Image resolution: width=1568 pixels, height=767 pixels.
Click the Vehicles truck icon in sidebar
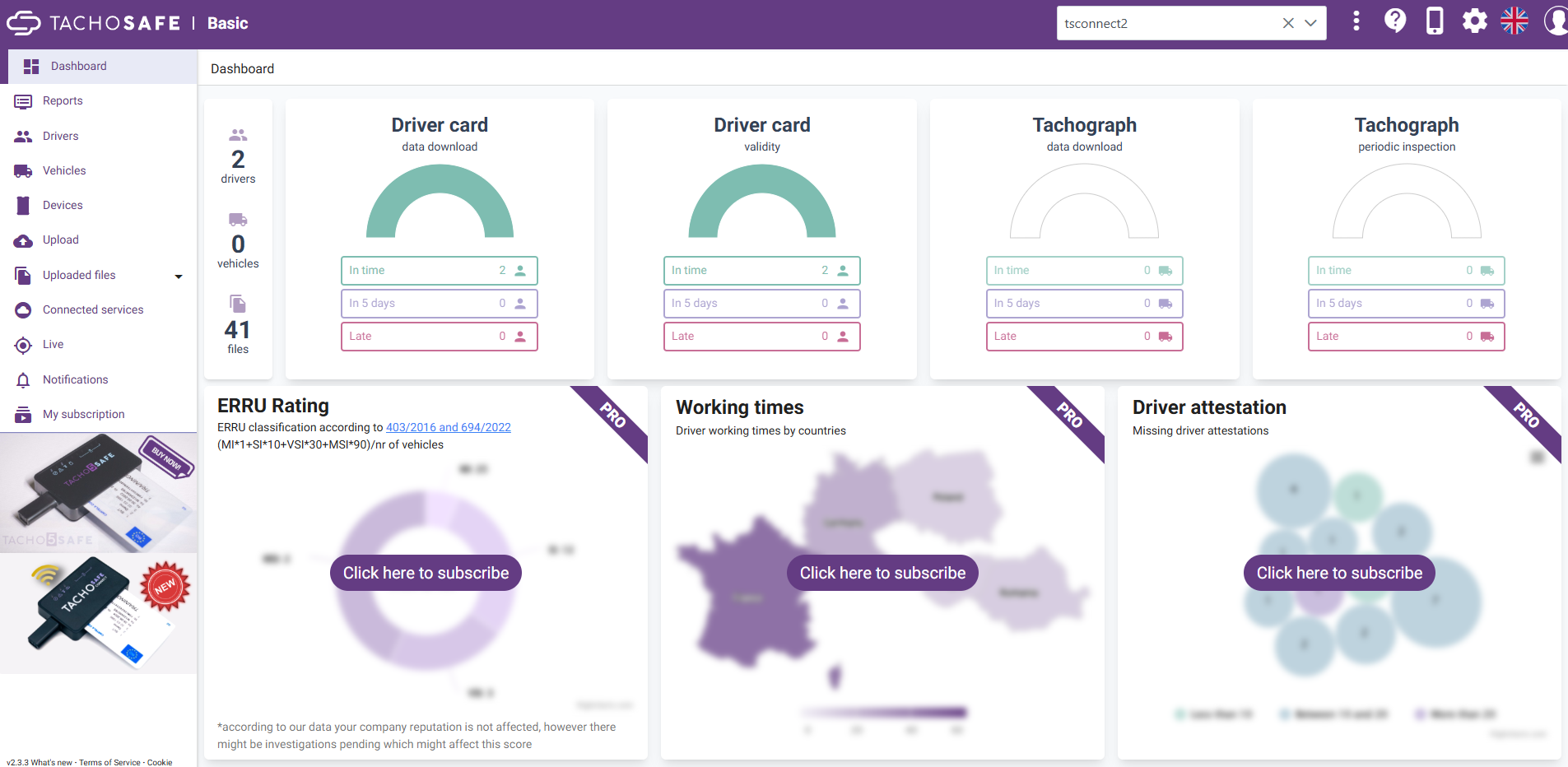(x=23, y=171)
